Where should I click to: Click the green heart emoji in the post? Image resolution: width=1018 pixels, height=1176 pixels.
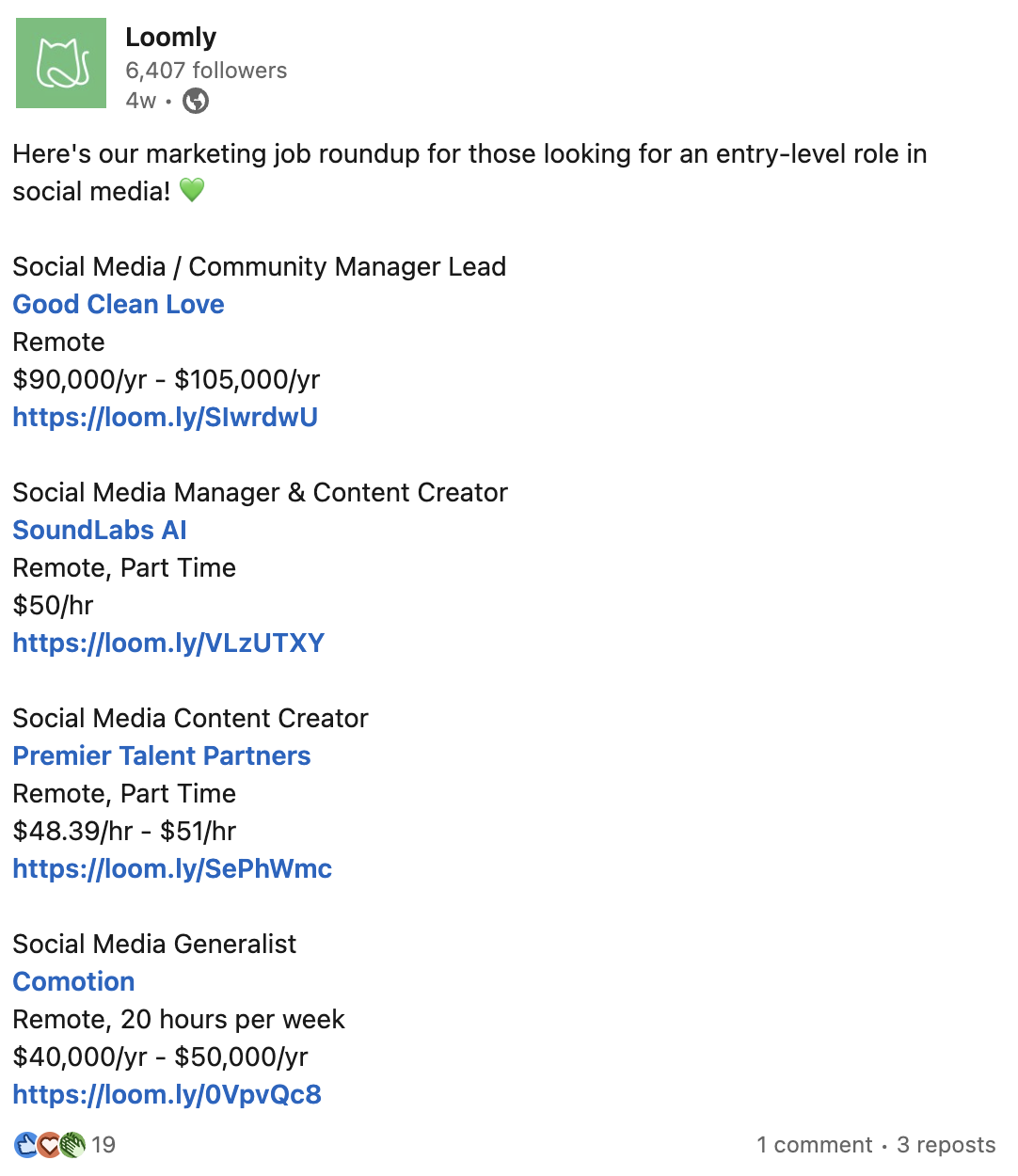[191, 191]
